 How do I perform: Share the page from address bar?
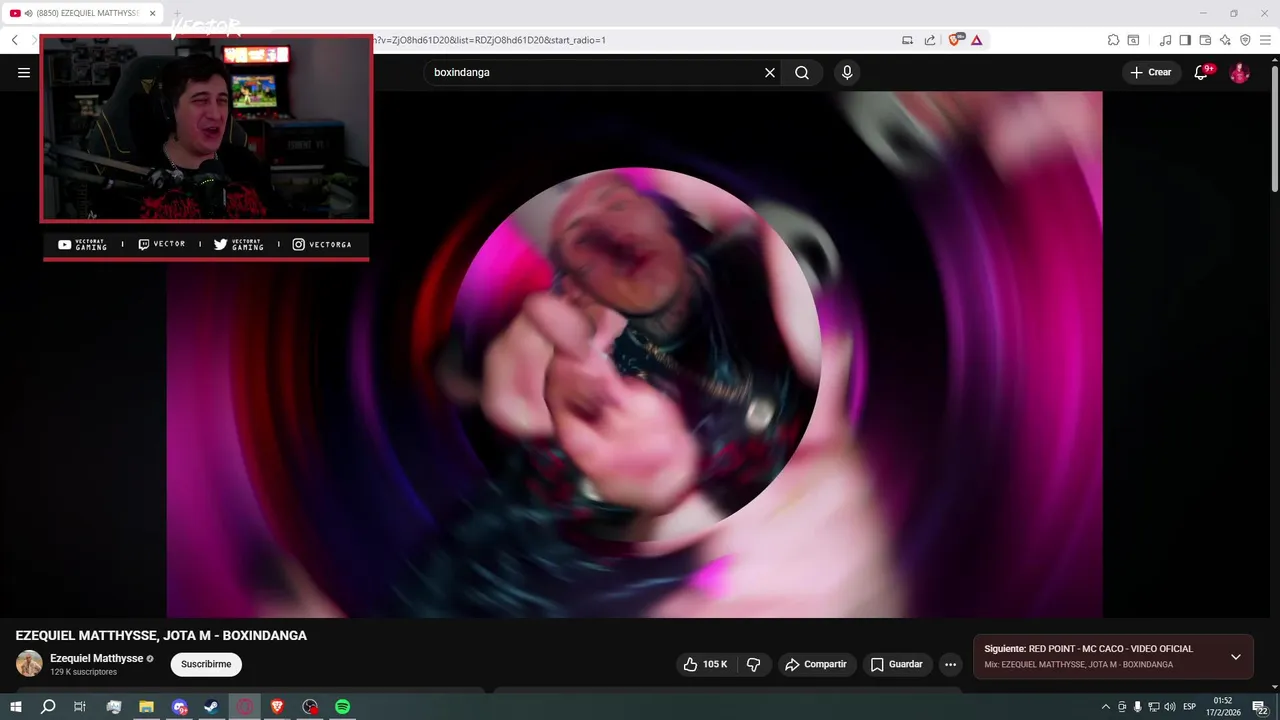pos(930,40)
